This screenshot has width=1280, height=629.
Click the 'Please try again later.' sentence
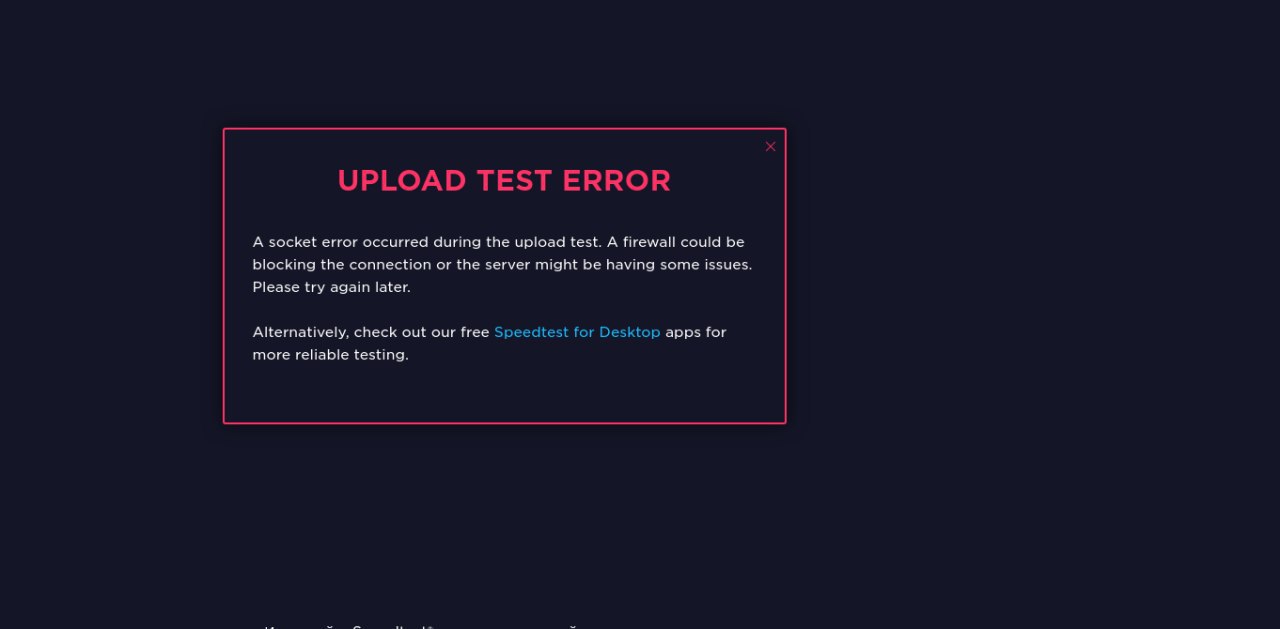point(331,287)
